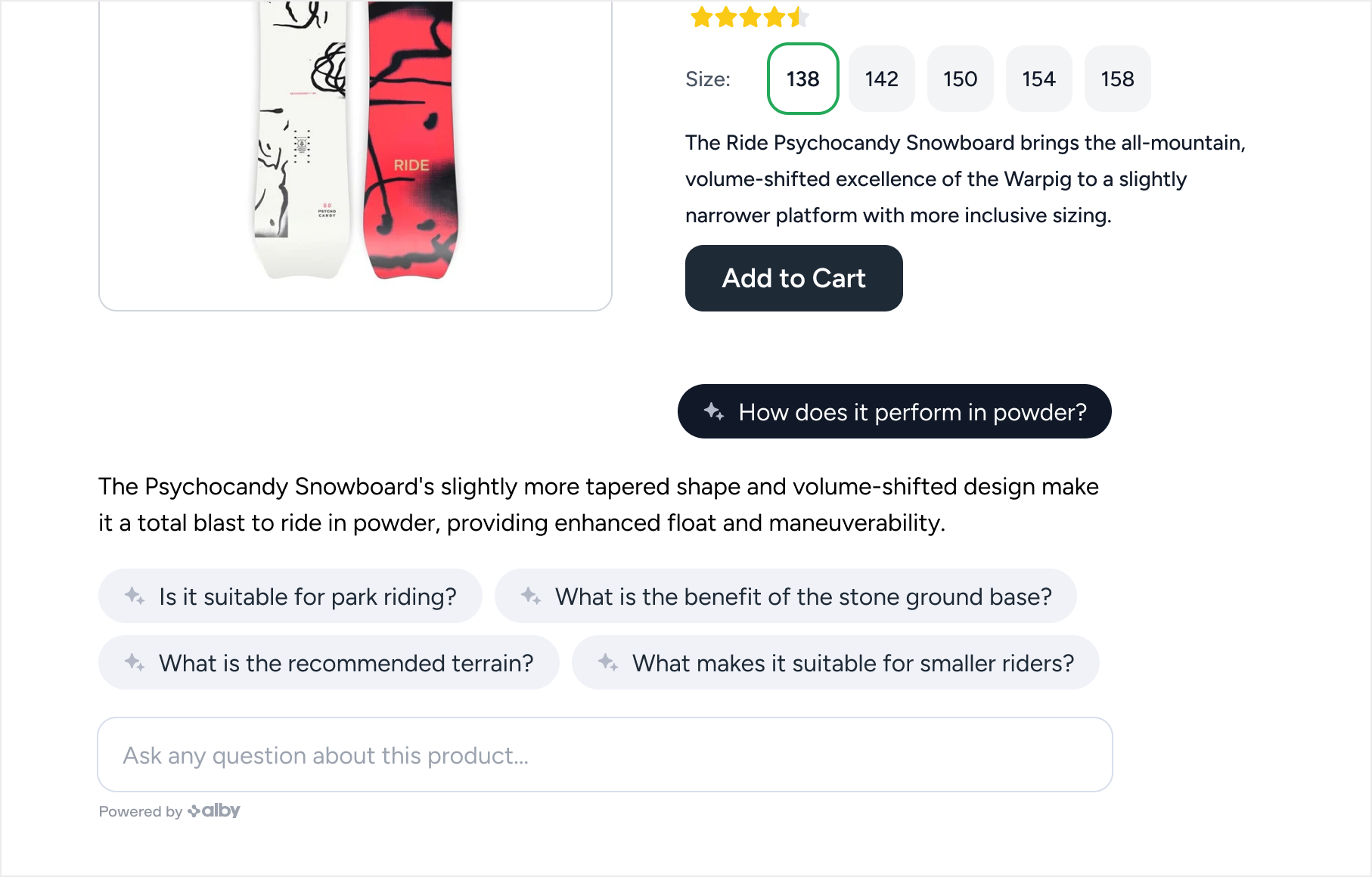
Task: Click the Alby logo icon in the footer
Action: click(x=195, y=810)
